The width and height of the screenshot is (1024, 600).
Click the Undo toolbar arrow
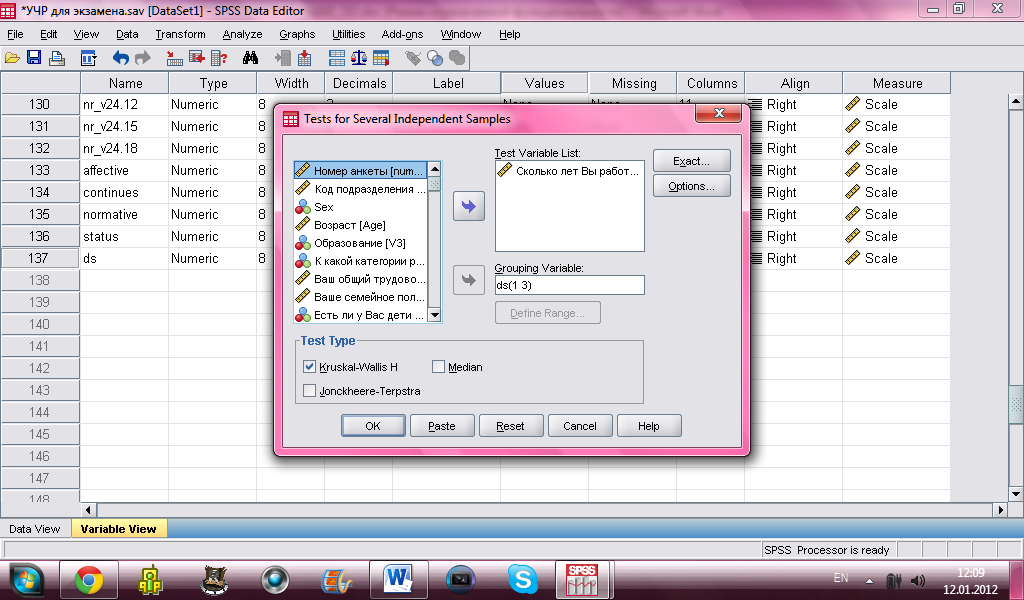pos(121,58)
